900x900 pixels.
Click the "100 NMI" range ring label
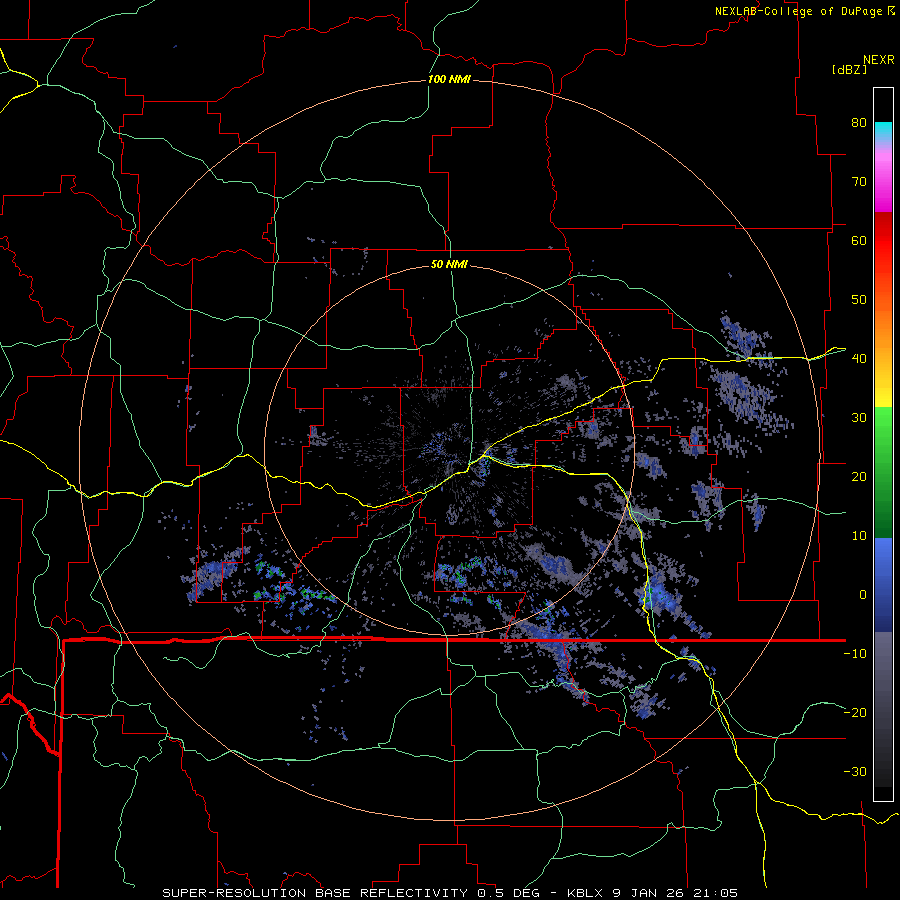(x=449, y=79)
